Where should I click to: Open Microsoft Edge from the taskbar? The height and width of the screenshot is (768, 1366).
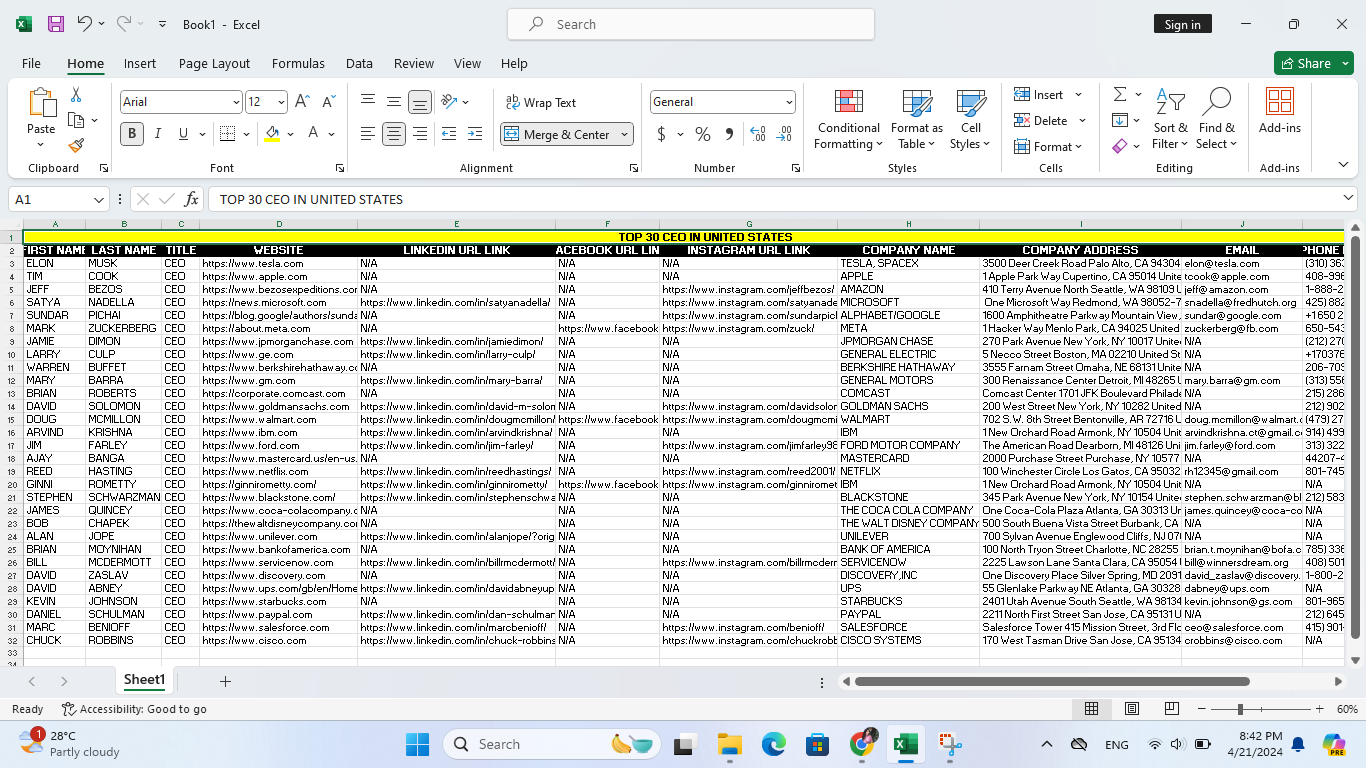pos(773,744)
